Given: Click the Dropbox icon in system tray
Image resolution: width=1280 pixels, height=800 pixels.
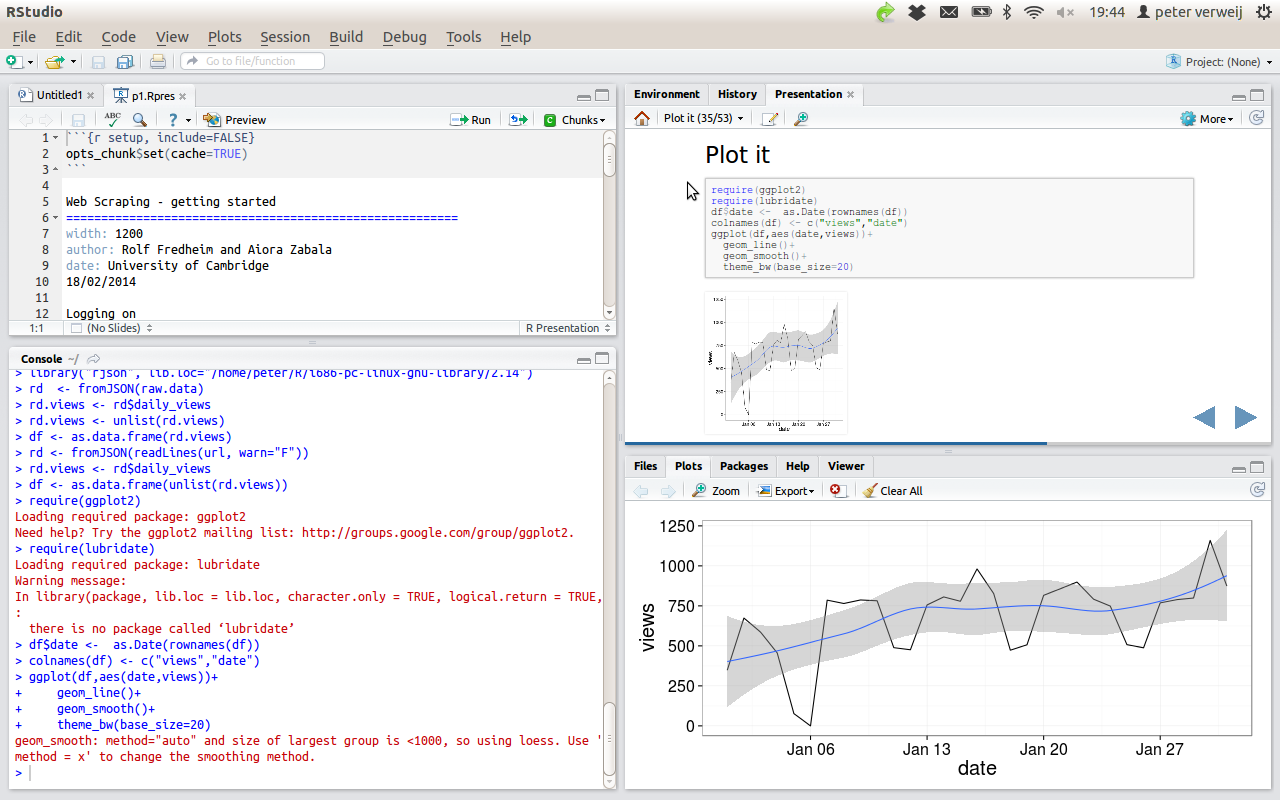Looking at the screenshot, I should (x=916, y=12).
